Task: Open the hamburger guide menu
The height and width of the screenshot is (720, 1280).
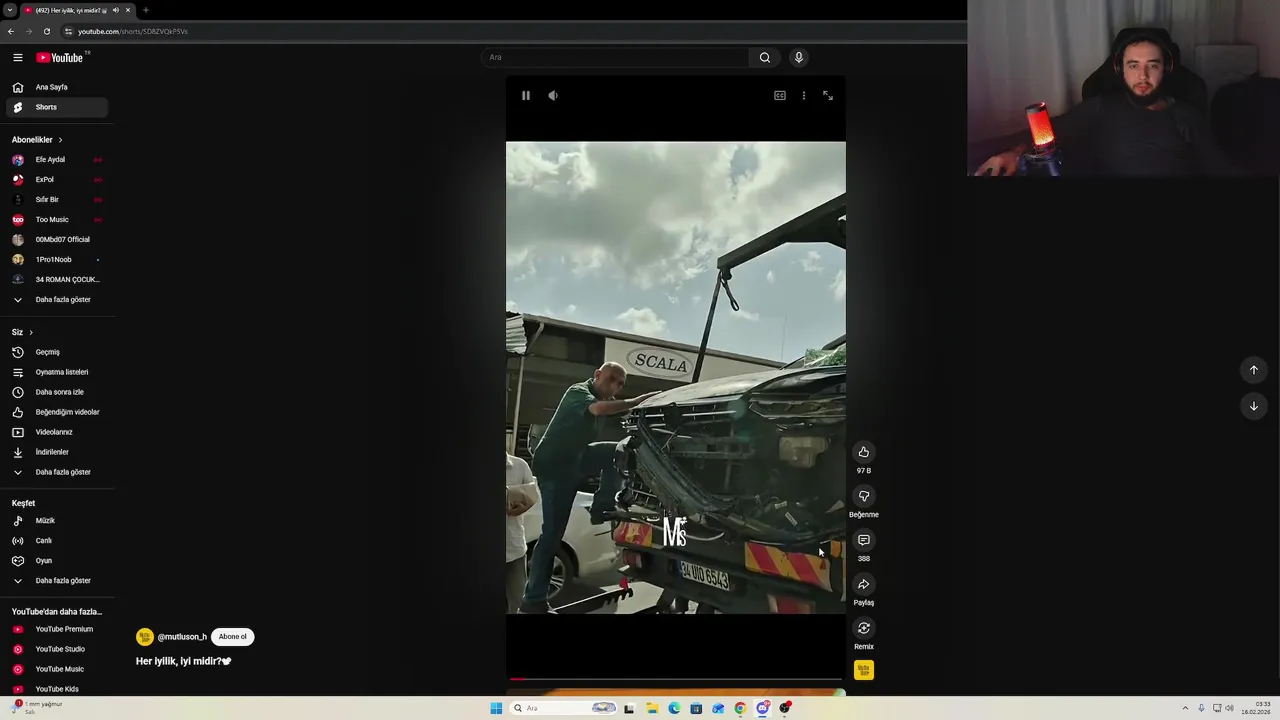Action: click(x=17, y=57)
